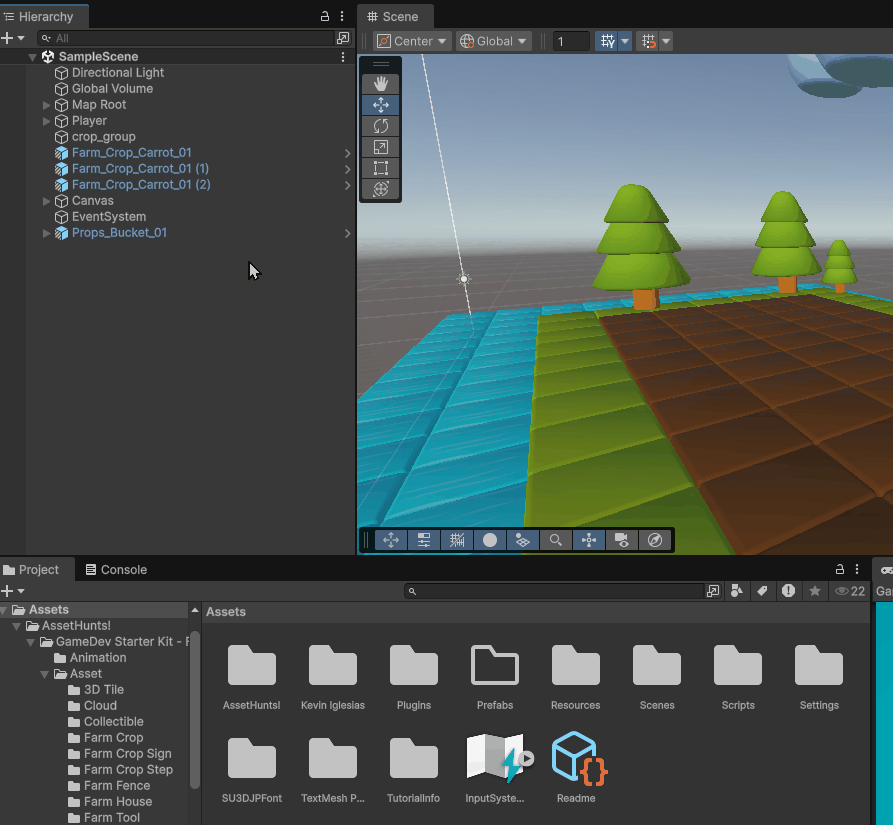
Task: Open the Global coordinate space dropdown
Action: (493, 41)
